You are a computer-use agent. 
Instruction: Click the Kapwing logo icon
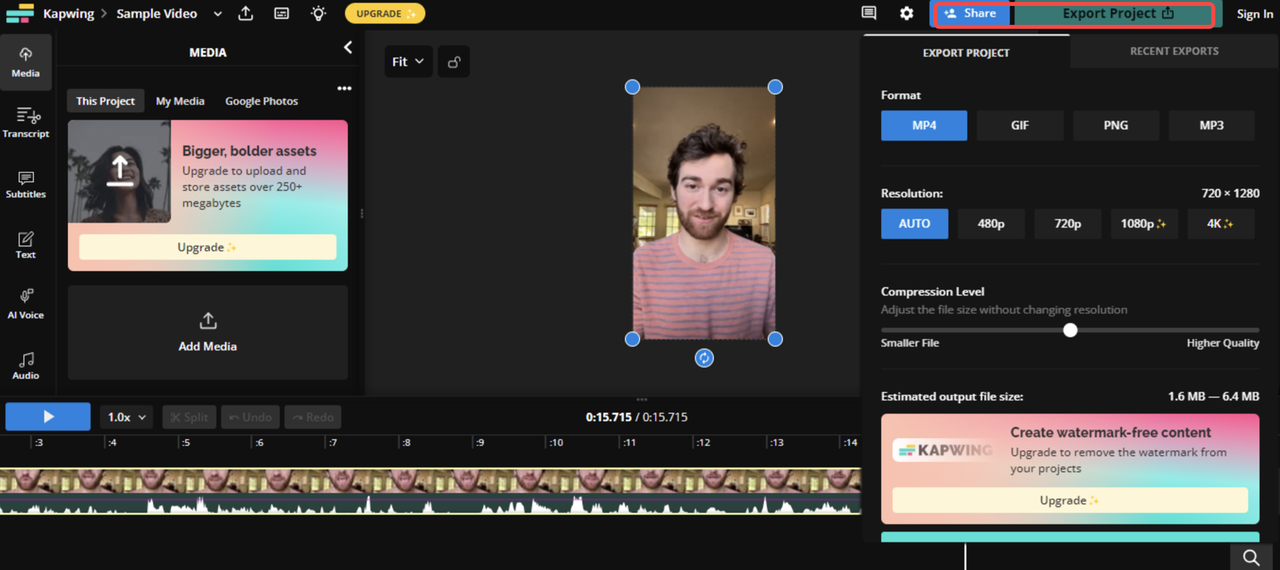click(x=19, y=14)
